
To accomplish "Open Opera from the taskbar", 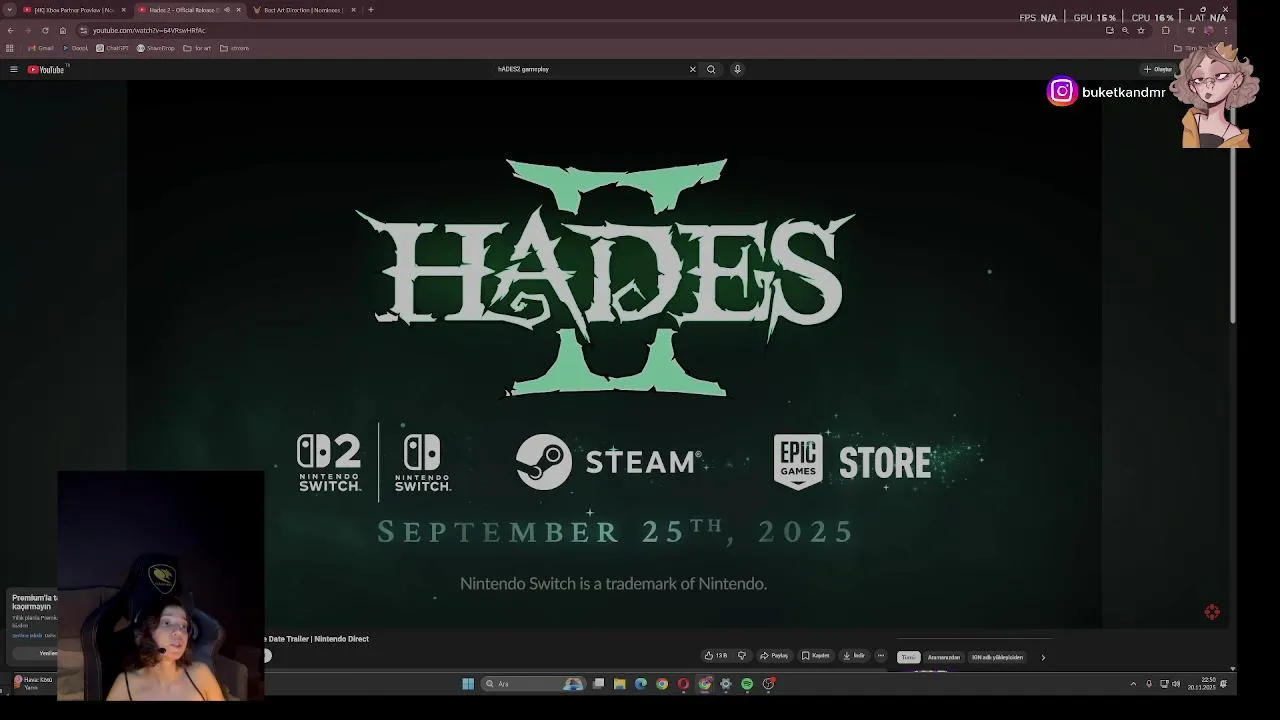I will click(x=683, y=684).
